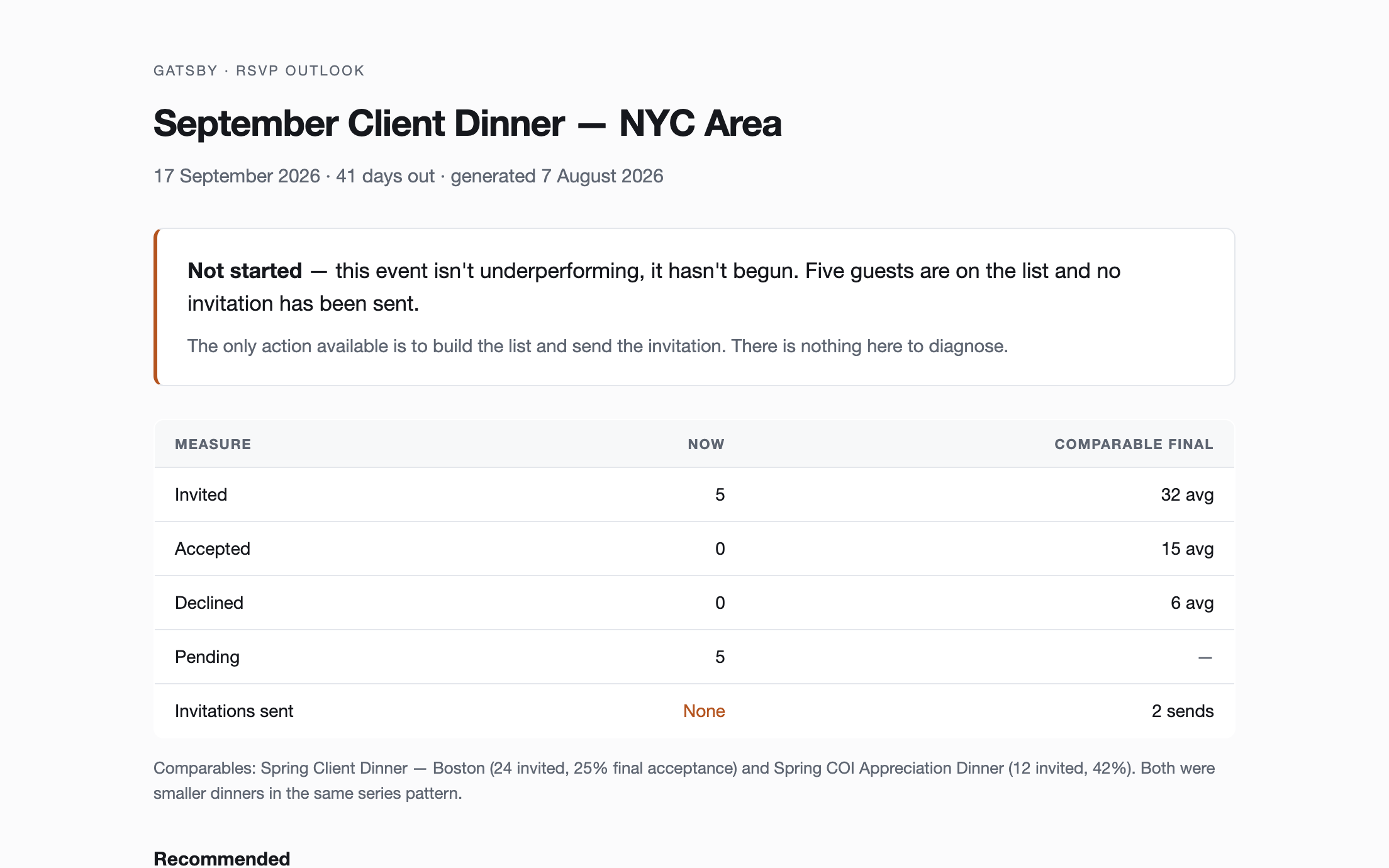Click the '2 sends' comparable value
Viewport: 1389px width, 868px height.
click(x=1183, y=711)
